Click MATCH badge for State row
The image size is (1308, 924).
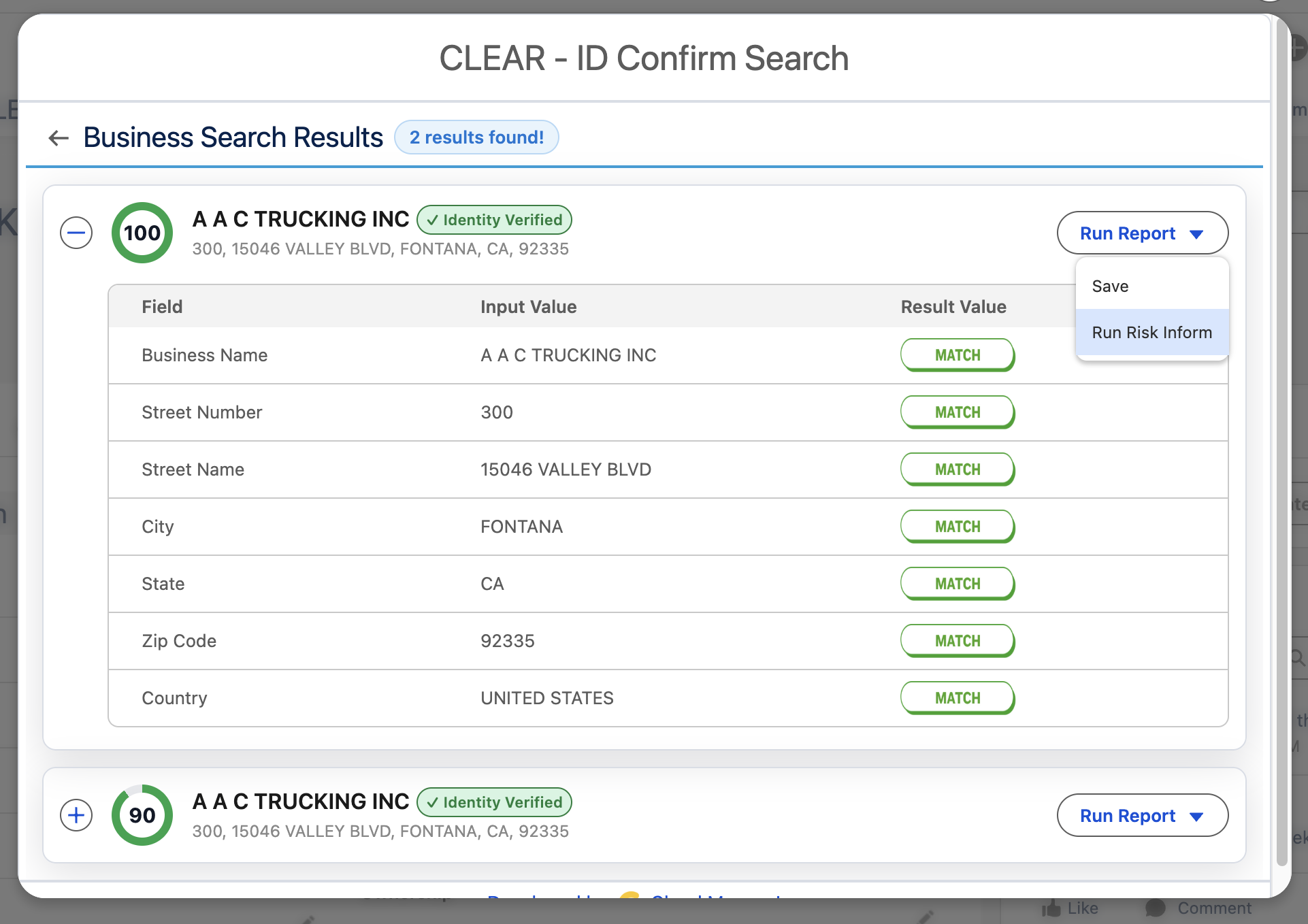point(958,584)
